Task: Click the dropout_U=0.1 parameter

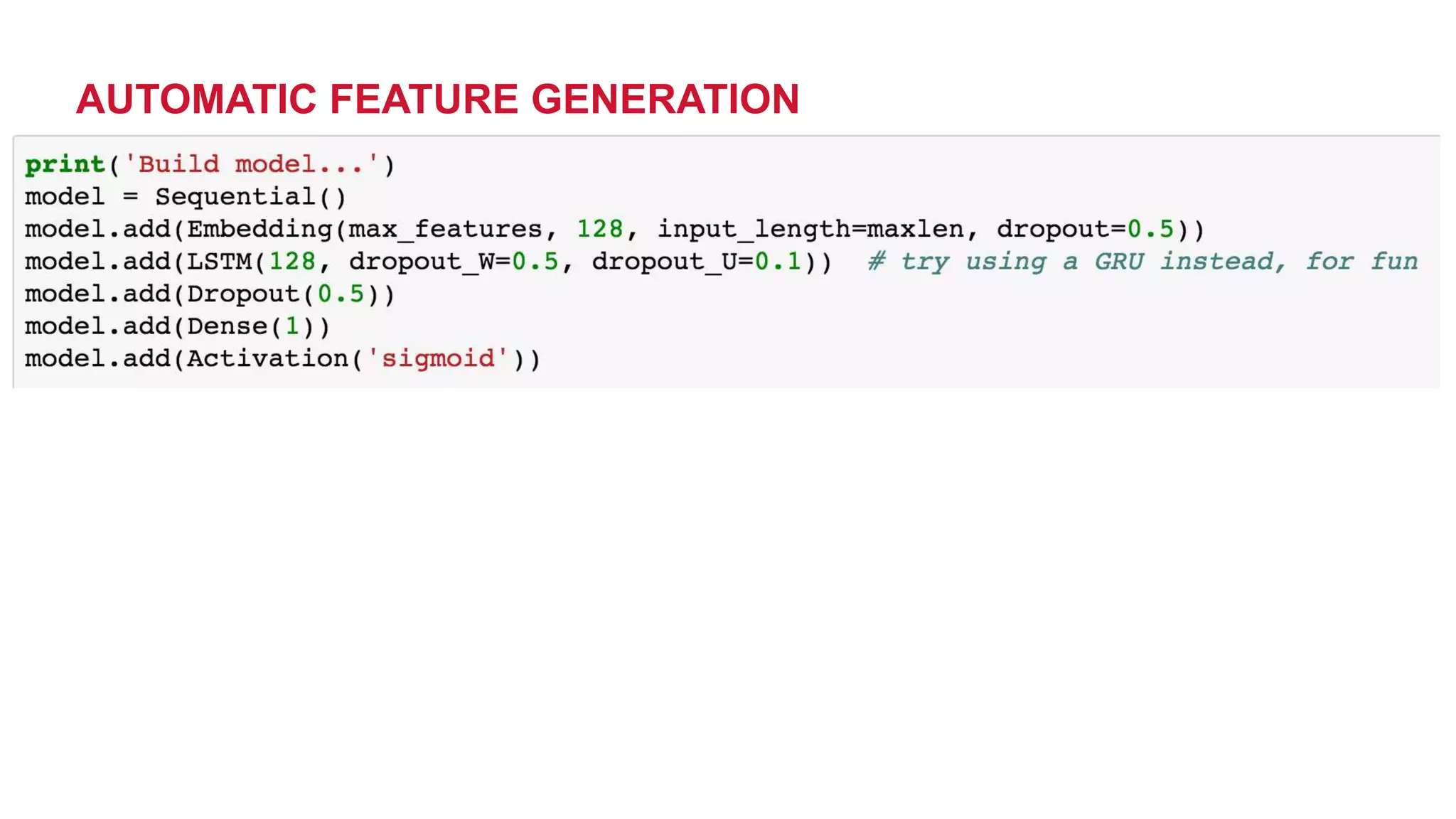Action: (x=697, y=262)
